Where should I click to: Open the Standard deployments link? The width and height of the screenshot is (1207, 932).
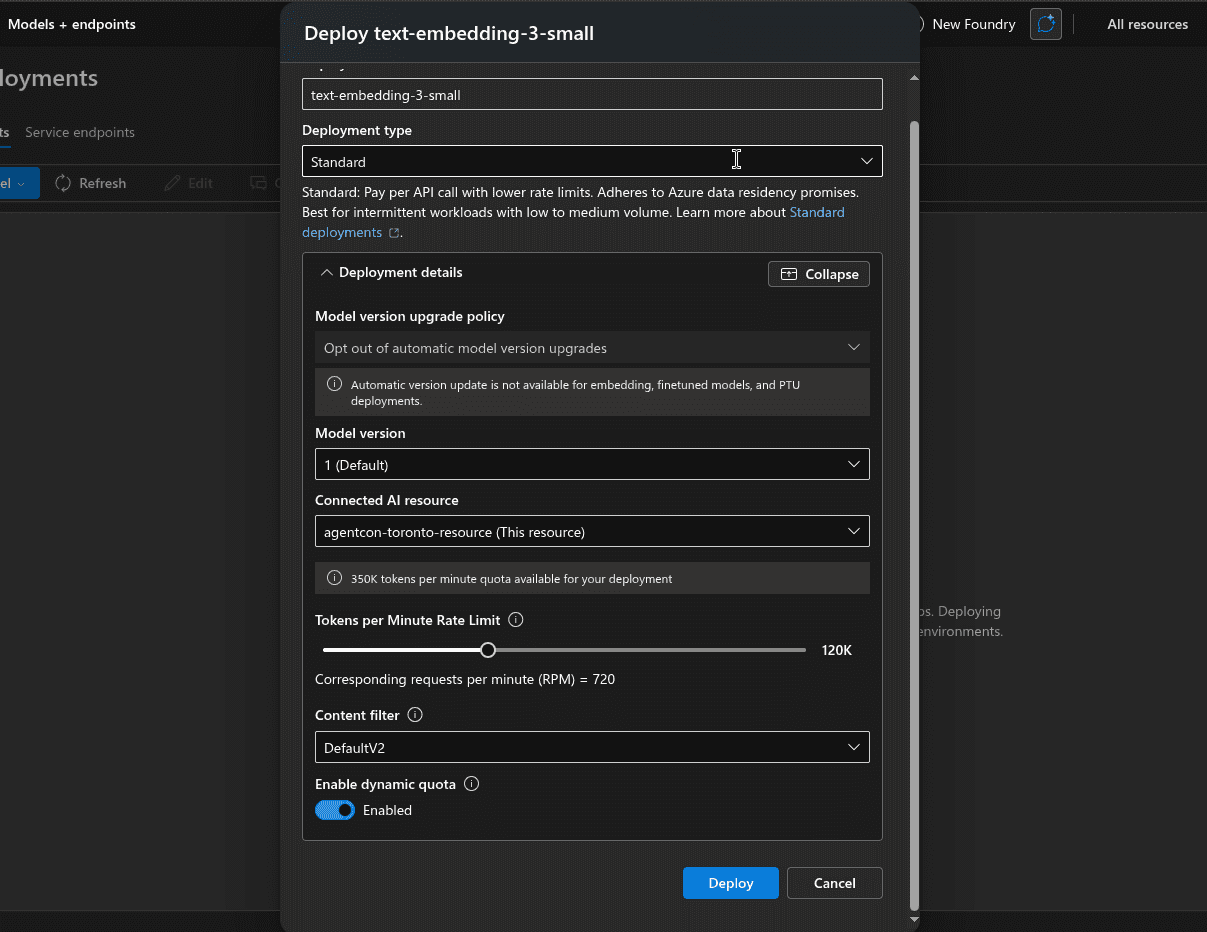pos(817,212)
